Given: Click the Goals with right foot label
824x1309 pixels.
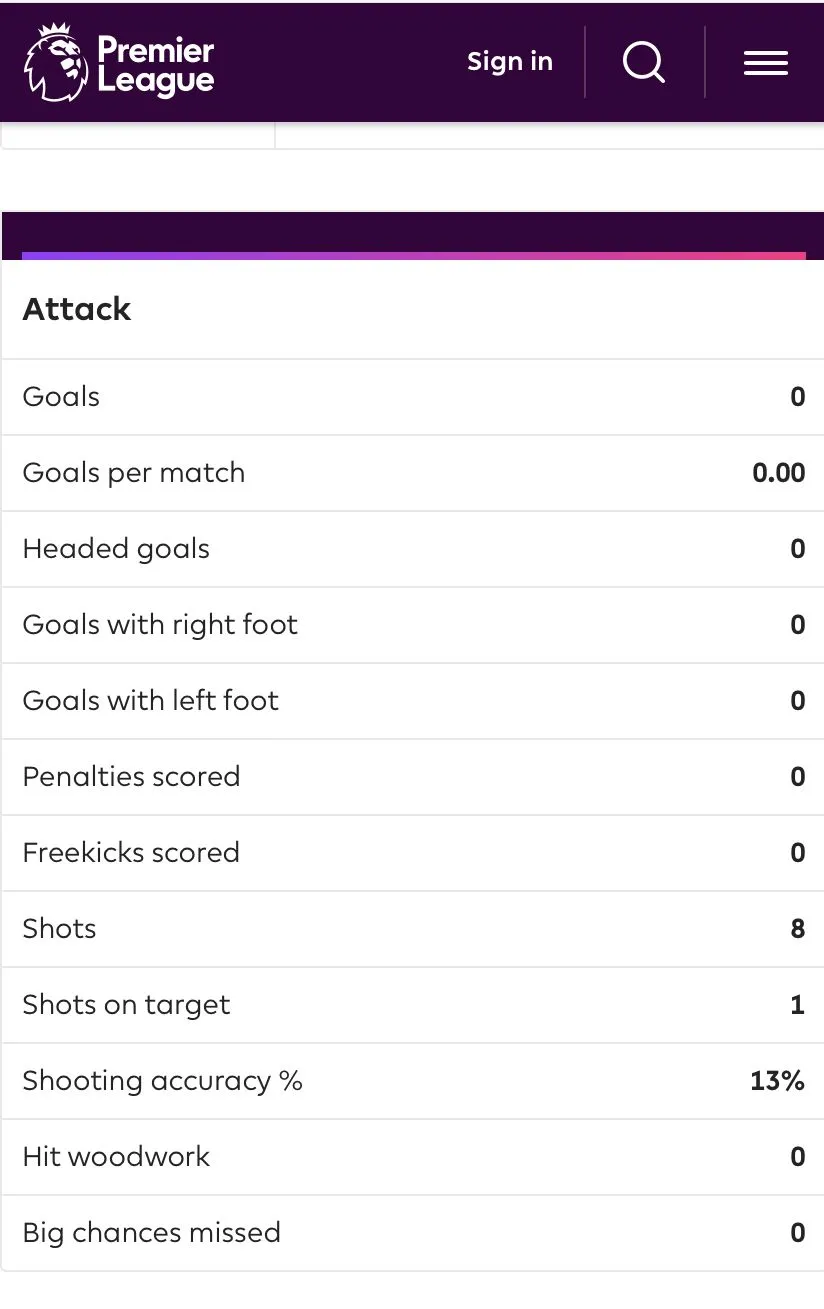Looking at the screenshot, I should [x=160, y=625].
